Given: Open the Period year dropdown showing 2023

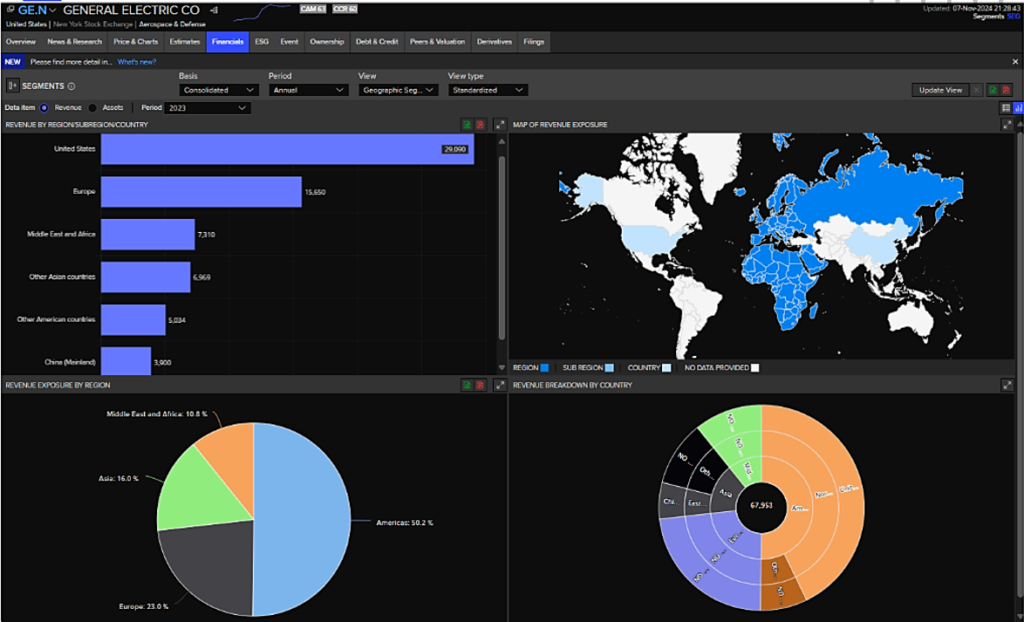Looking at the screenshot, I should [206, 108].
